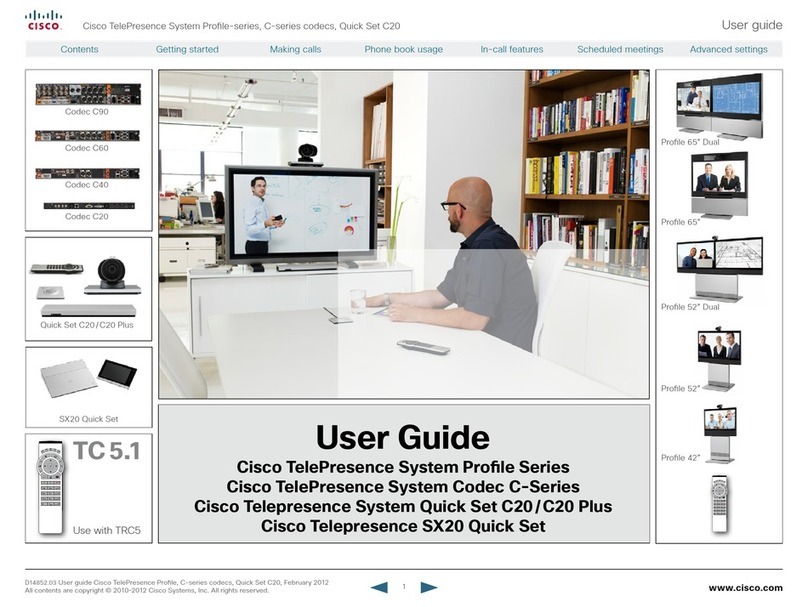
Task: Open the Profile 65" single-screen thumbnail
Action: tap(719, 185)
